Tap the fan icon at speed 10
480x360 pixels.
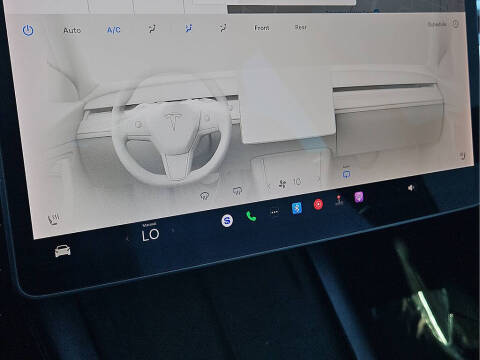[282, 184]
